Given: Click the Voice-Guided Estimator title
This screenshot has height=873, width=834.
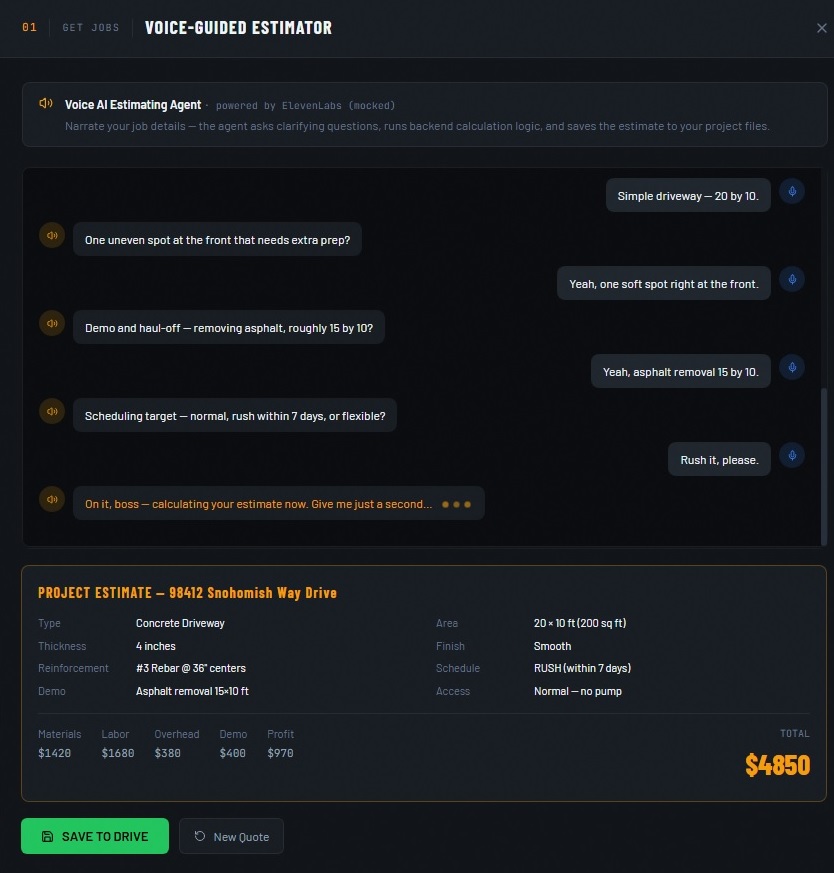Looking at the screenshot, I should click(238, 28).
